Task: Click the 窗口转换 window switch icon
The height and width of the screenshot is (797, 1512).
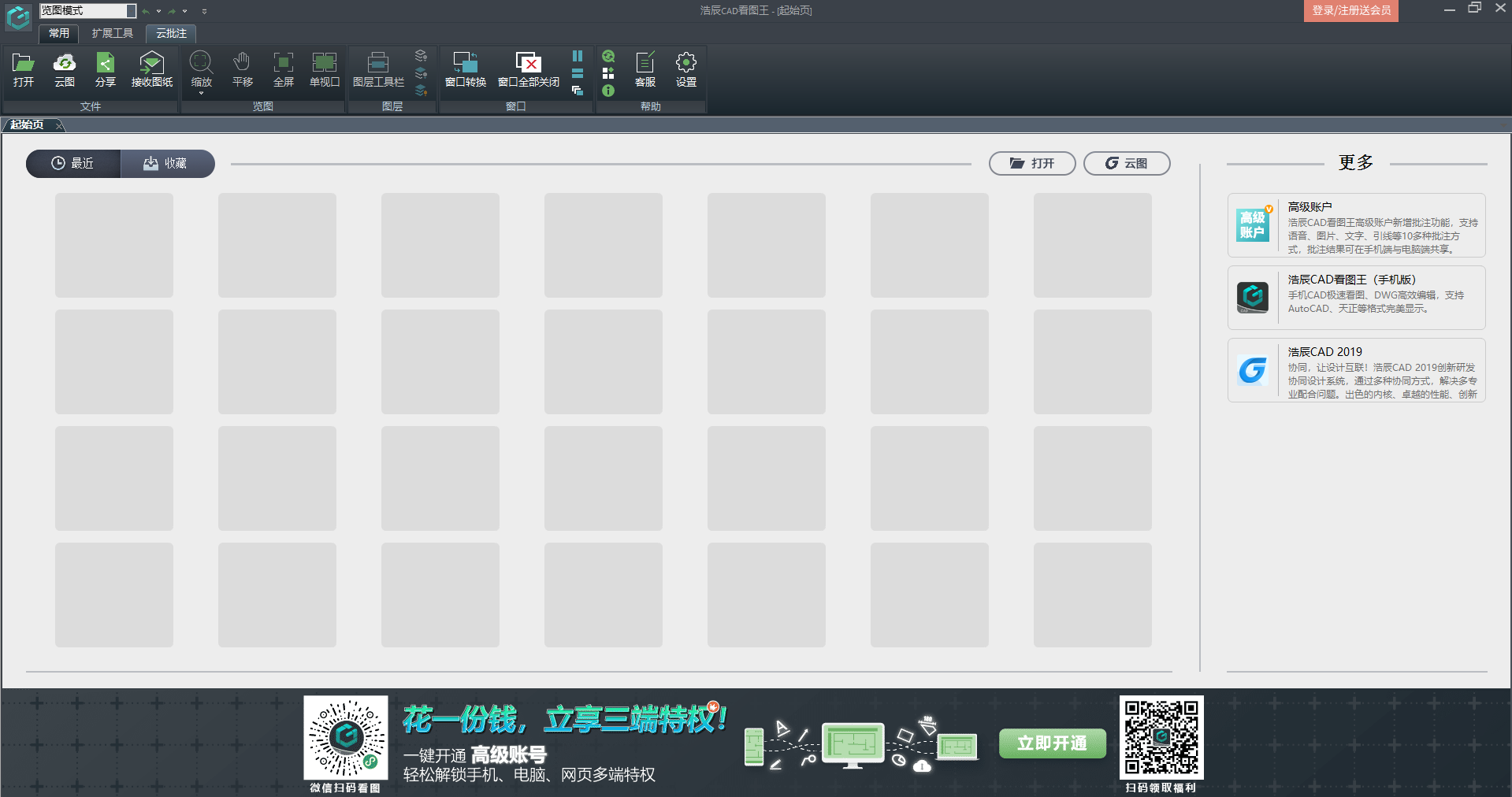Action: click(466, 70)
